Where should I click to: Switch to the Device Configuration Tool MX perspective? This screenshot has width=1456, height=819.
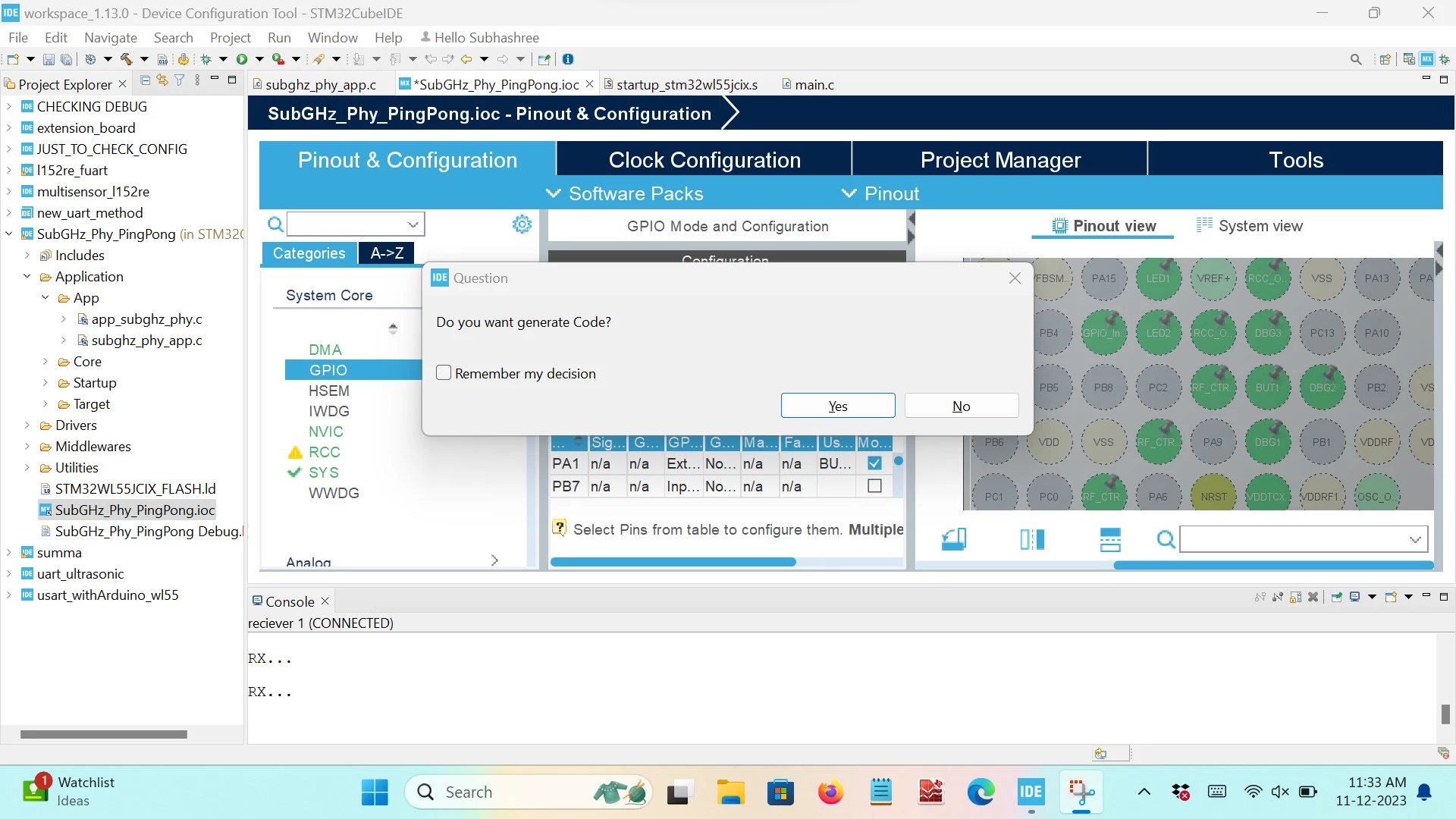pos(1427,59)
